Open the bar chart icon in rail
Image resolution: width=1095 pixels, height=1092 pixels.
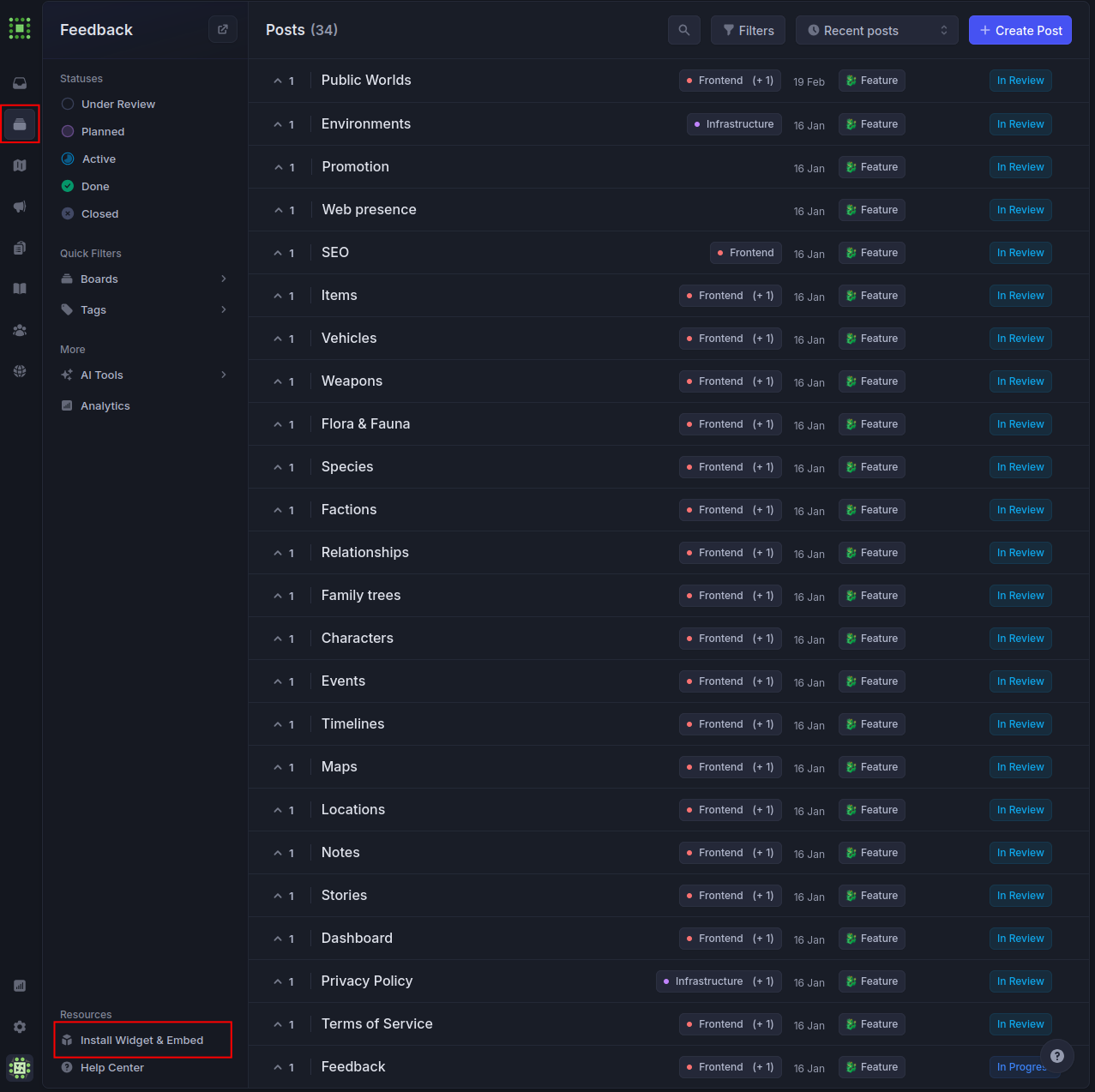20,986
